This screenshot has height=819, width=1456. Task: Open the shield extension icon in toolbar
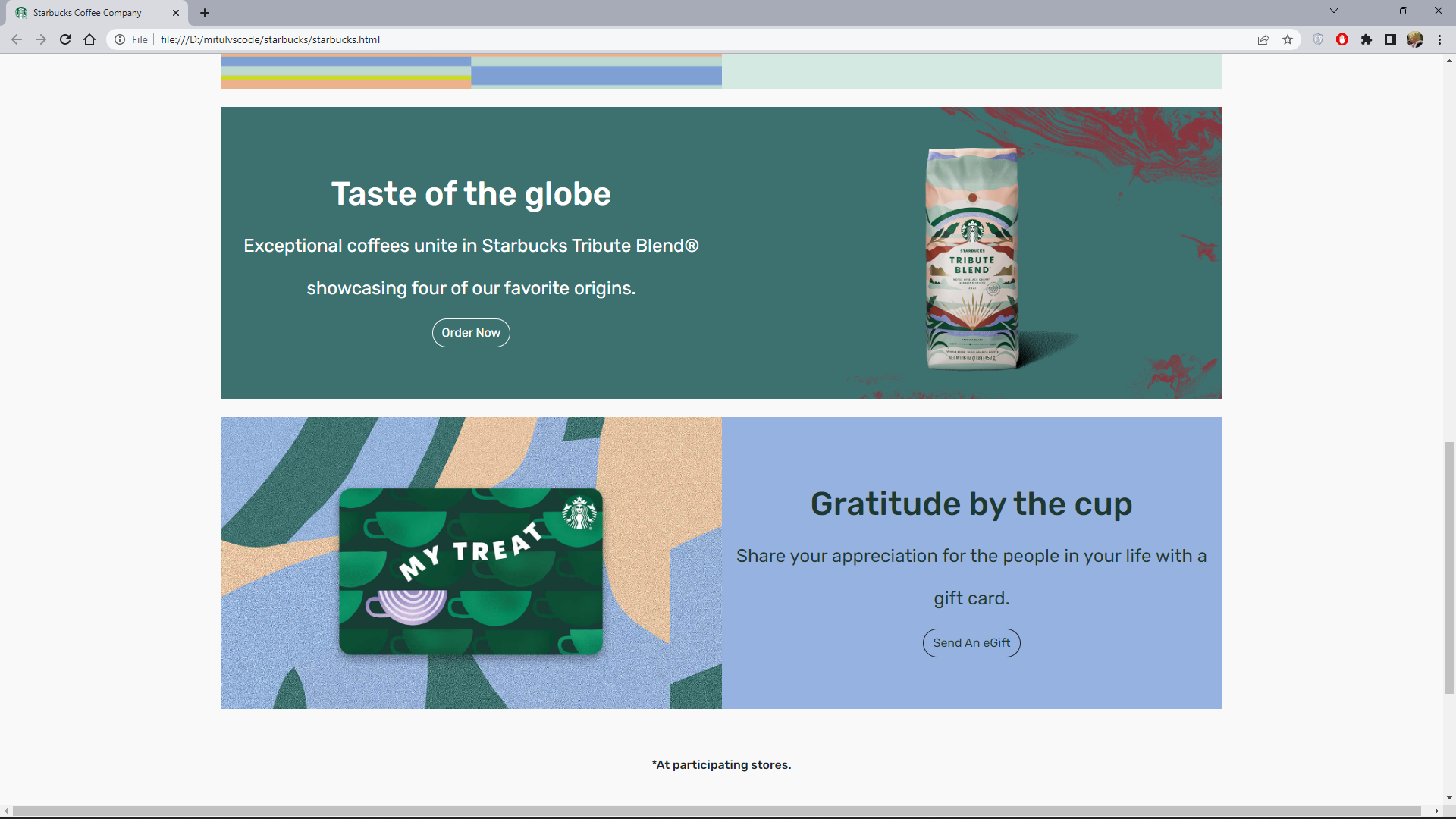click(x=1317, y=39)
